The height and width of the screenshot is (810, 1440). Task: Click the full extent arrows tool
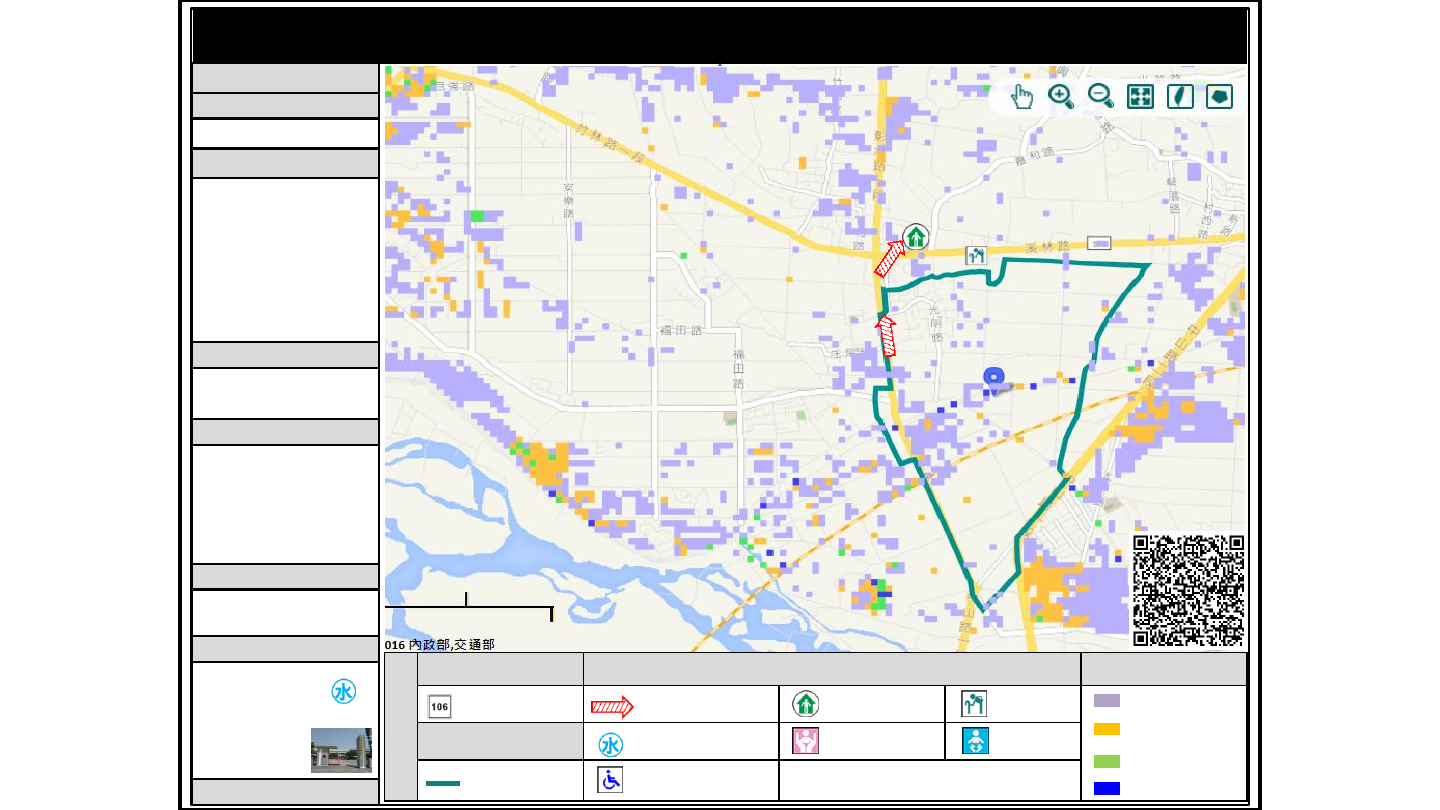[x=1140, y=96]
